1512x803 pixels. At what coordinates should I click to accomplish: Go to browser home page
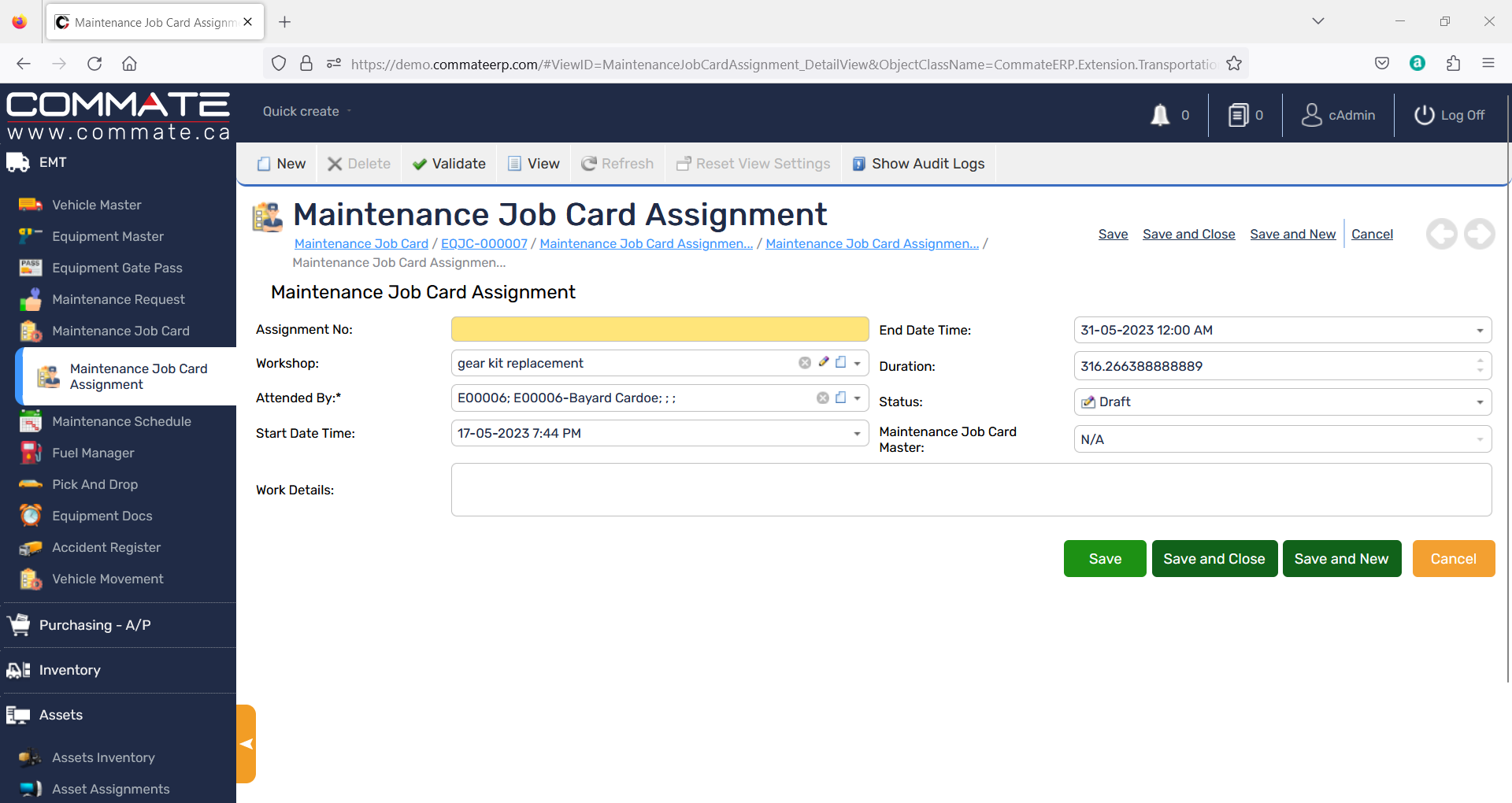[x=130, y=64]
